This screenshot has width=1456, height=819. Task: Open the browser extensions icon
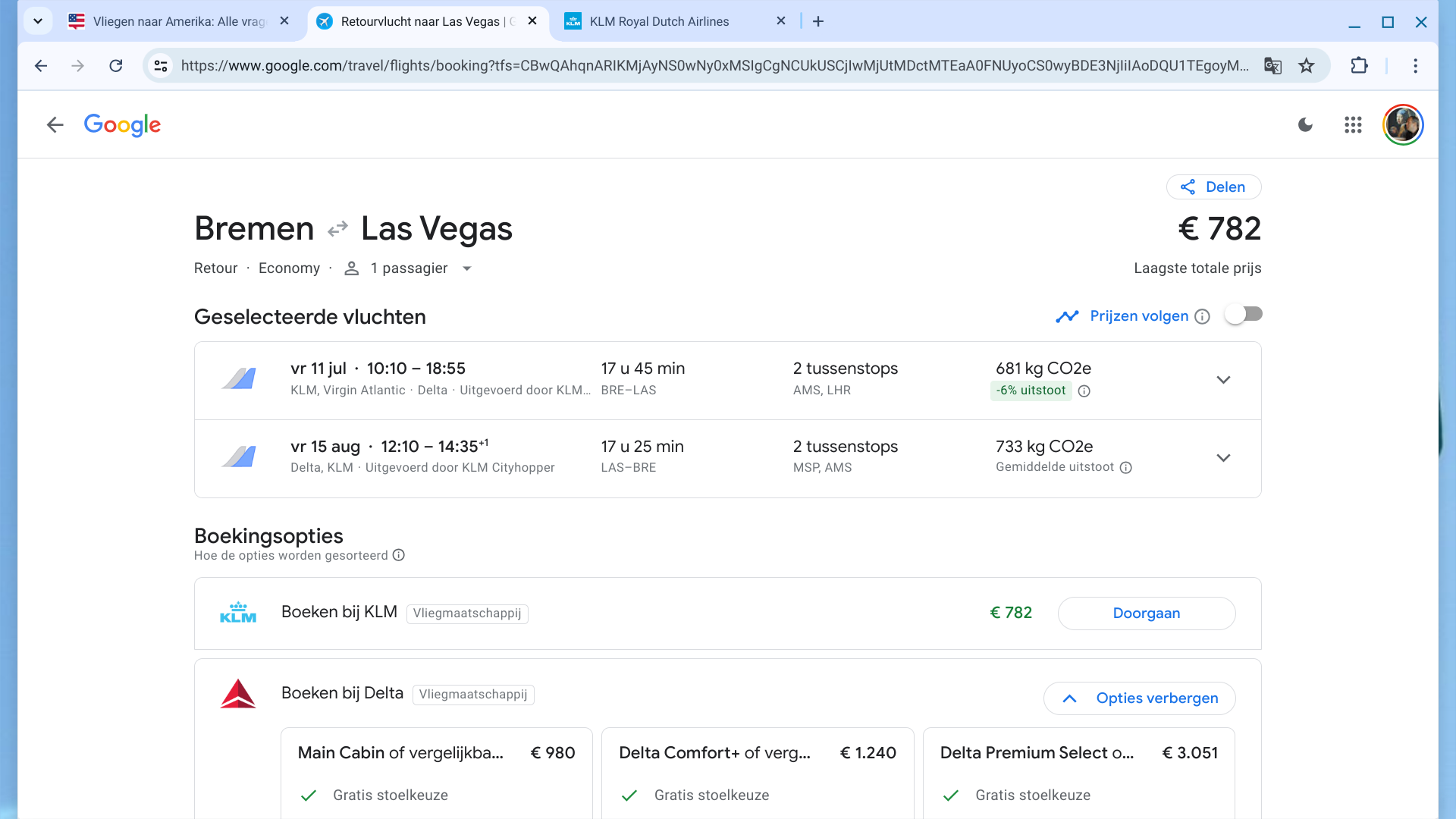pos(1359,66)
